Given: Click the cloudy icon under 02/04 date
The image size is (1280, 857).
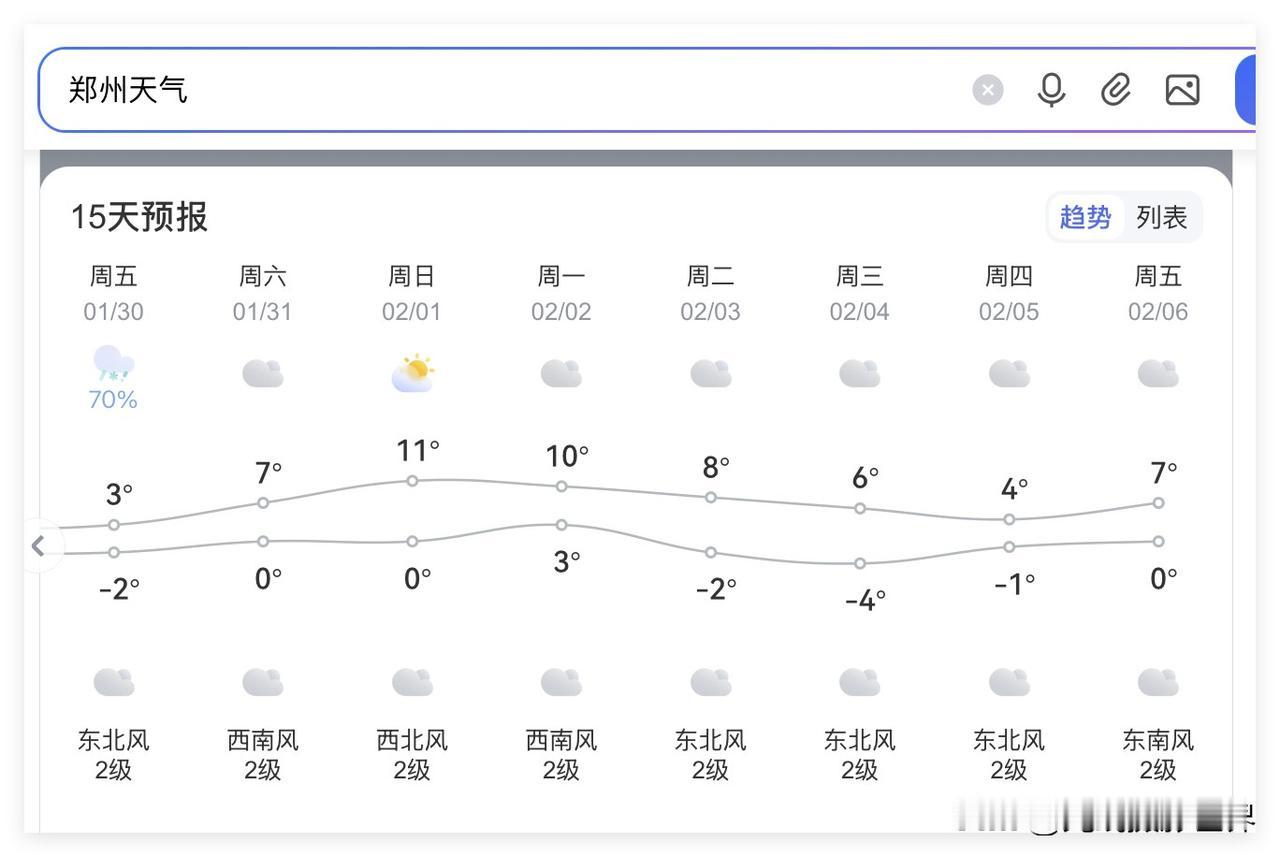Looking at the screenshot, I should pyautogui.click(x=860, y=374).
